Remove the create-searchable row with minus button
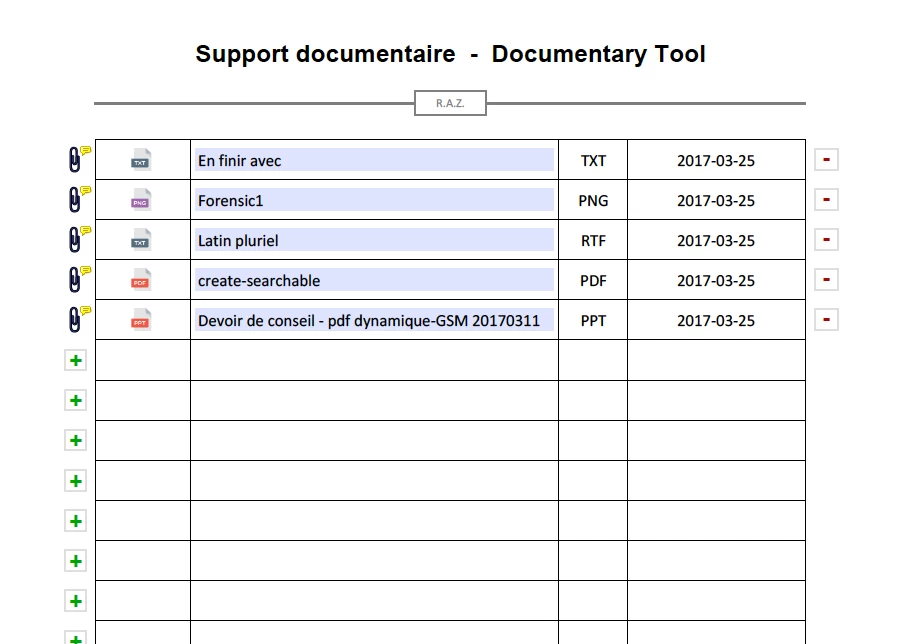The image size is (904, 644). 826,280
